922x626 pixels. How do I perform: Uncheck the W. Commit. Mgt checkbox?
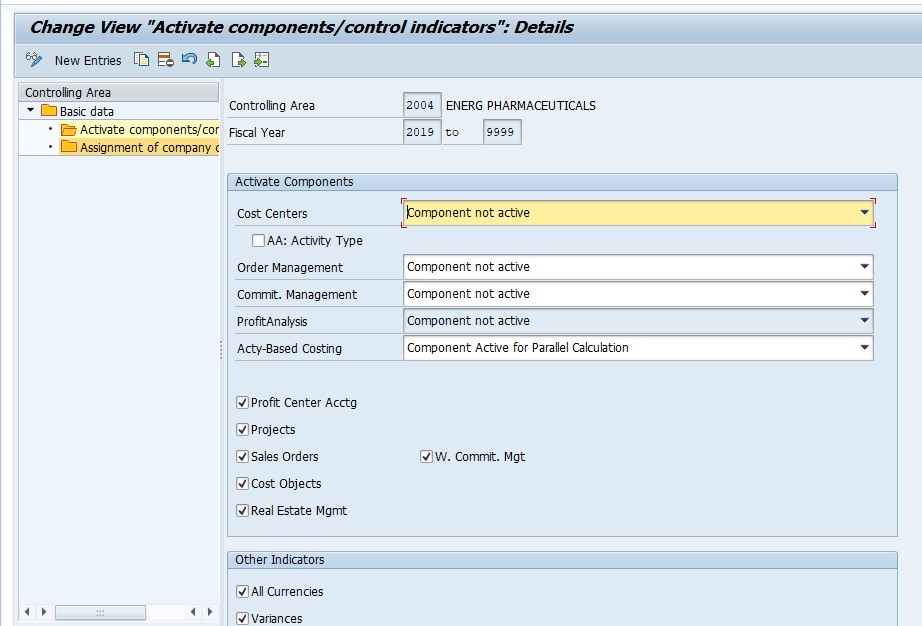[426, 457]
